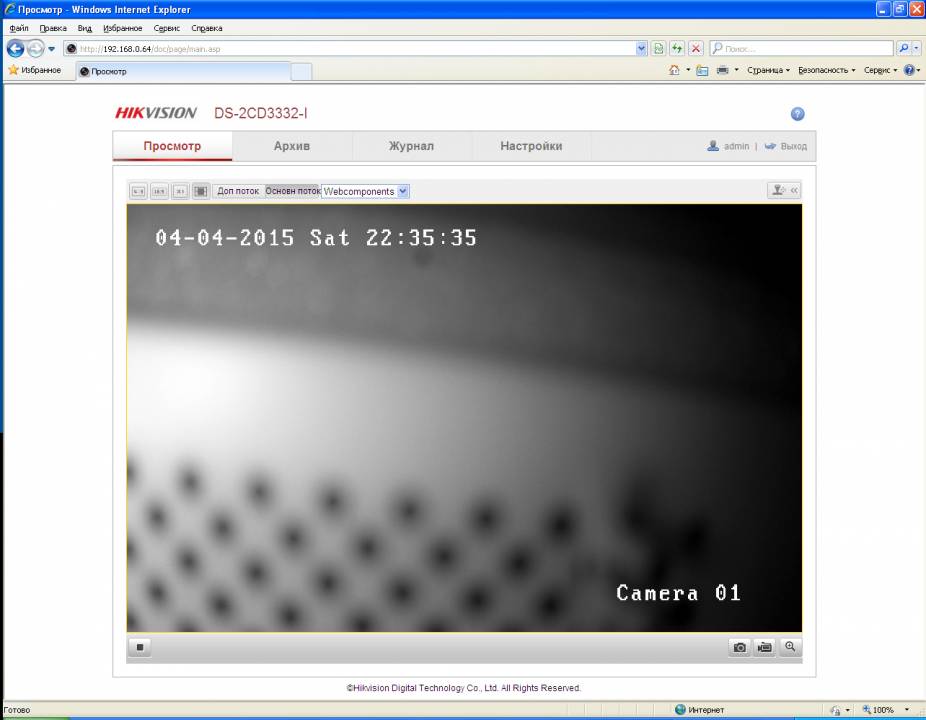The image size is (926, 720).
Task: Click the Поиск search box
Action: 801,49
